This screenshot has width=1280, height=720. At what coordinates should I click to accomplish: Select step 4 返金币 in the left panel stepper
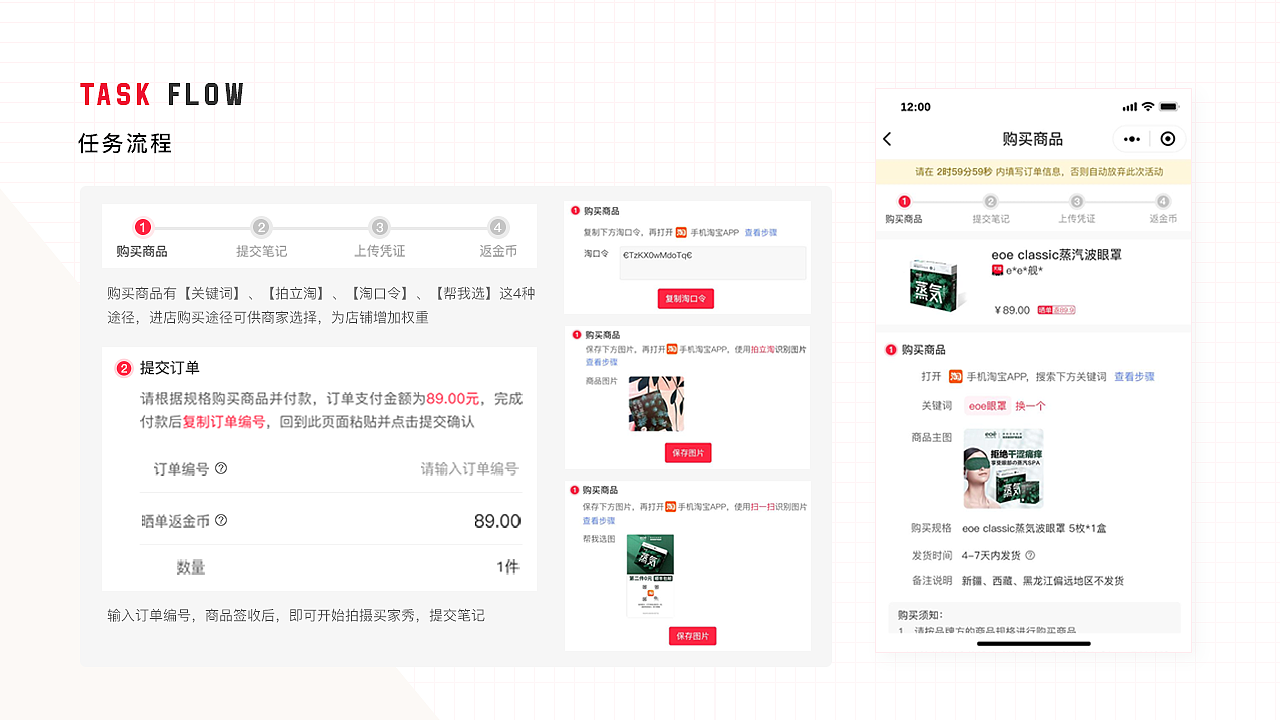[x=498, y=240]
